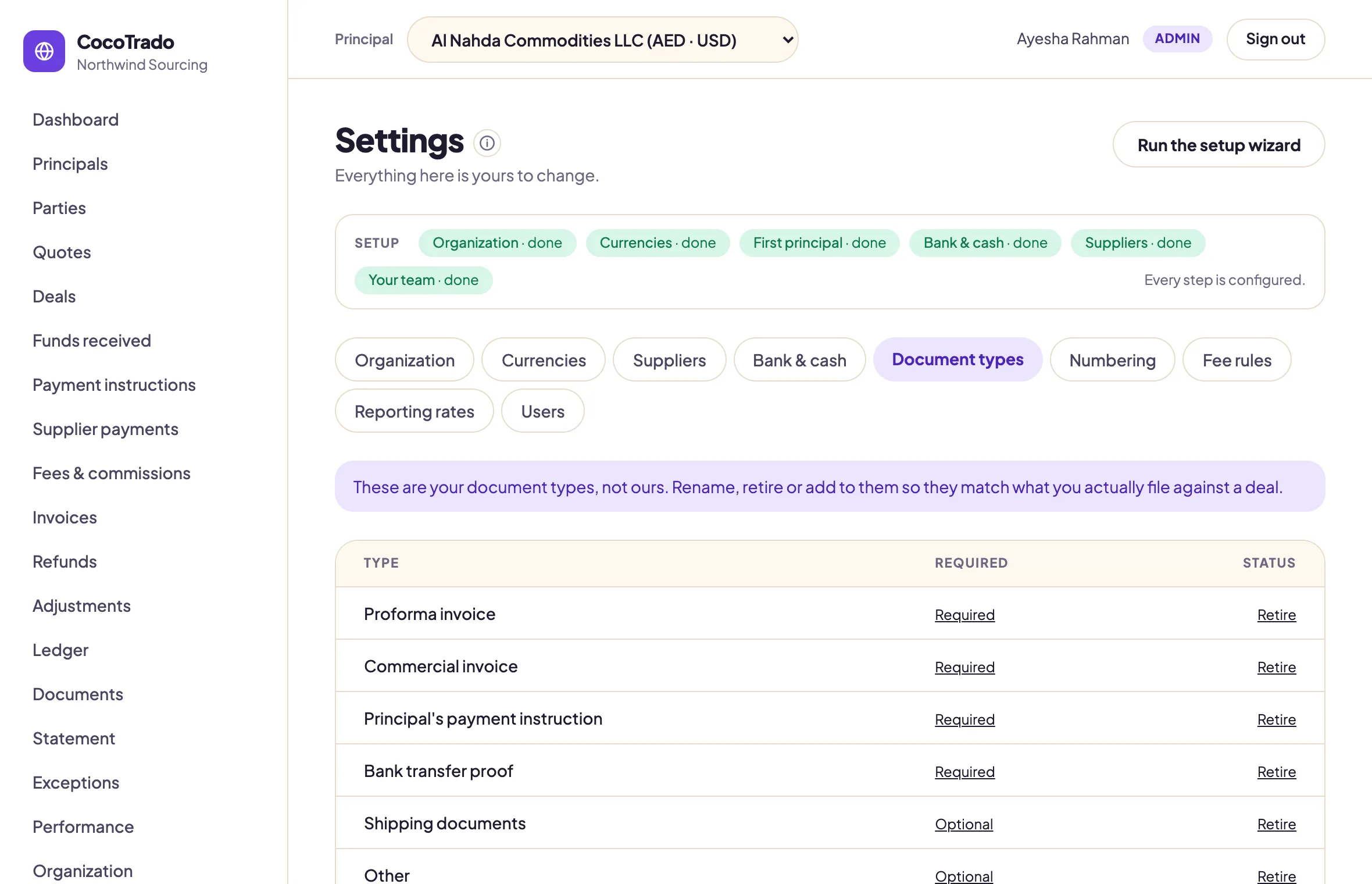Open Organization in the sidebar
Screen dimensions: 1372x884
(83, 871)
